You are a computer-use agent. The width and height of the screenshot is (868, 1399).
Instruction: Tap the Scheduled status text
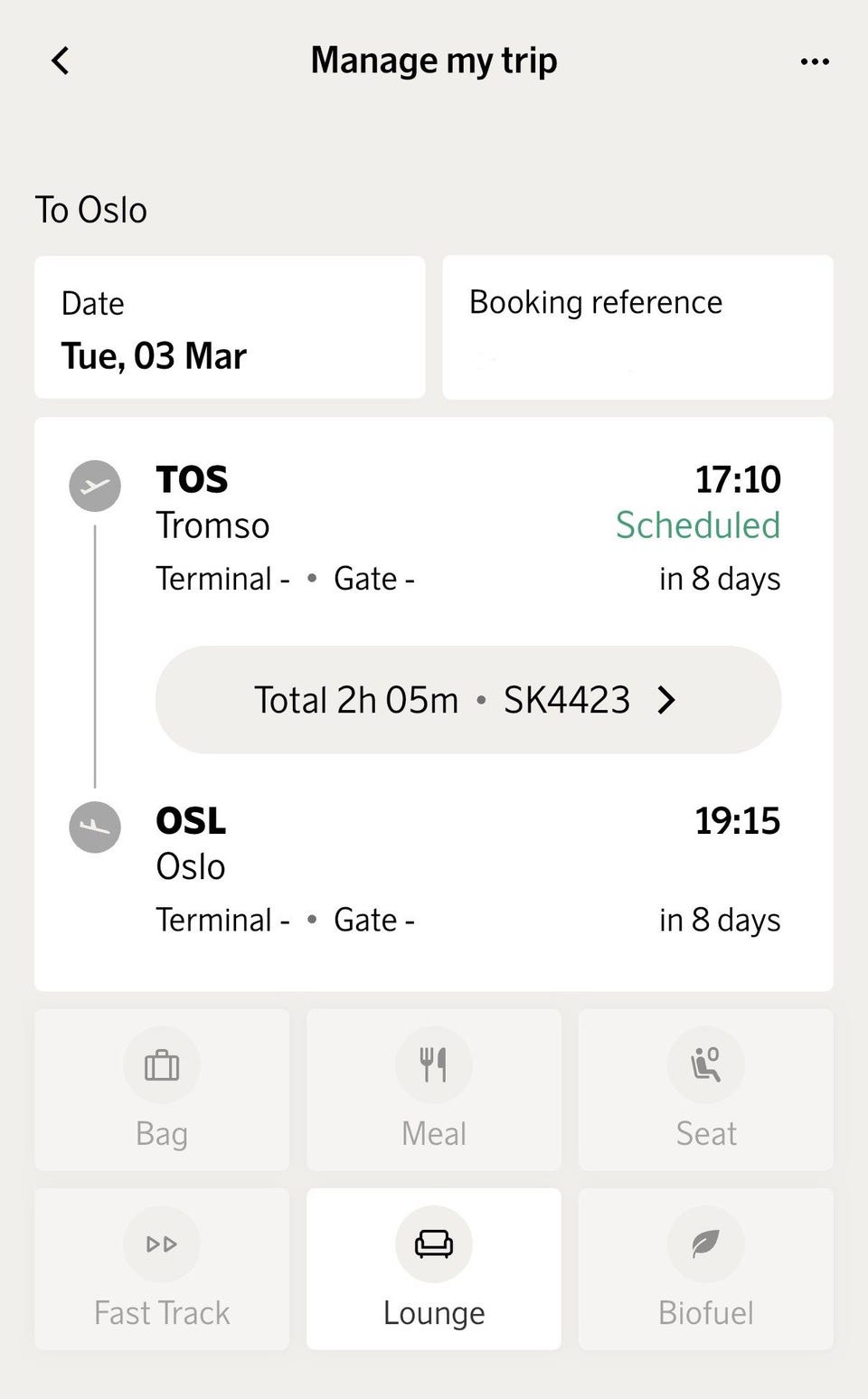click(x=697, y=525)
